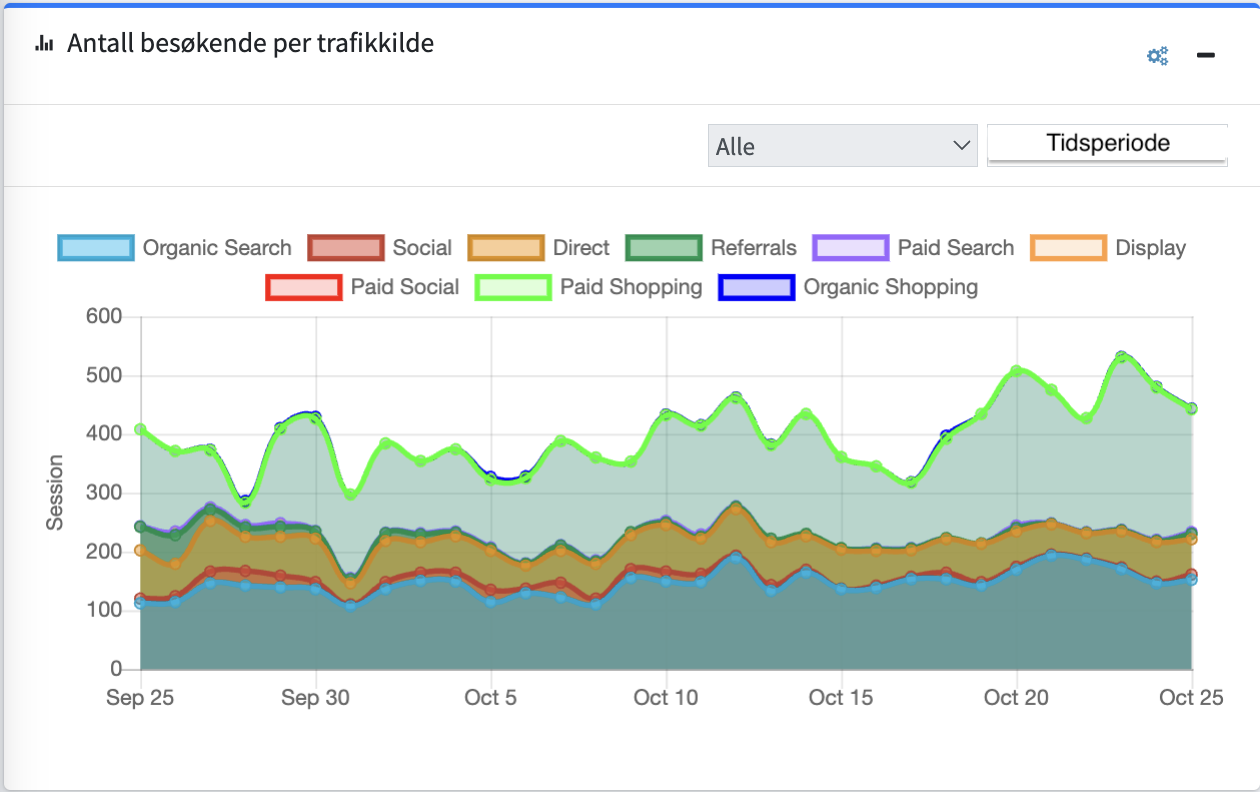Select the Paid Shopping data point at Oct 20
Viewport: 1260px width, 792px height.
(x=1016, y=371)
